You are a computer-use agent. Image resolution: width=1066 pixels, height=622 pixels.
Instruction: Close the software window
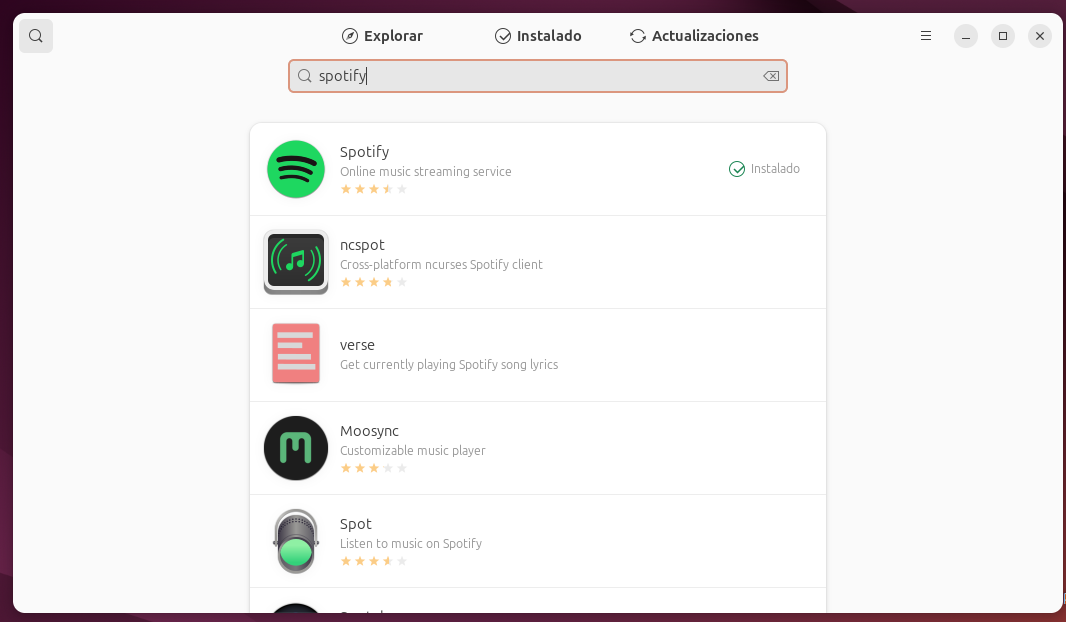tap(1039, 36)
